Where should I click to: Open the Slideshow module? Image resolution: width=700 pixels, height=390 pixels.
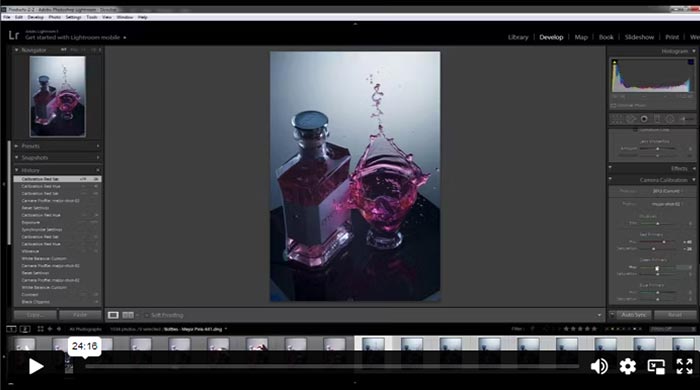coord(639,37)
